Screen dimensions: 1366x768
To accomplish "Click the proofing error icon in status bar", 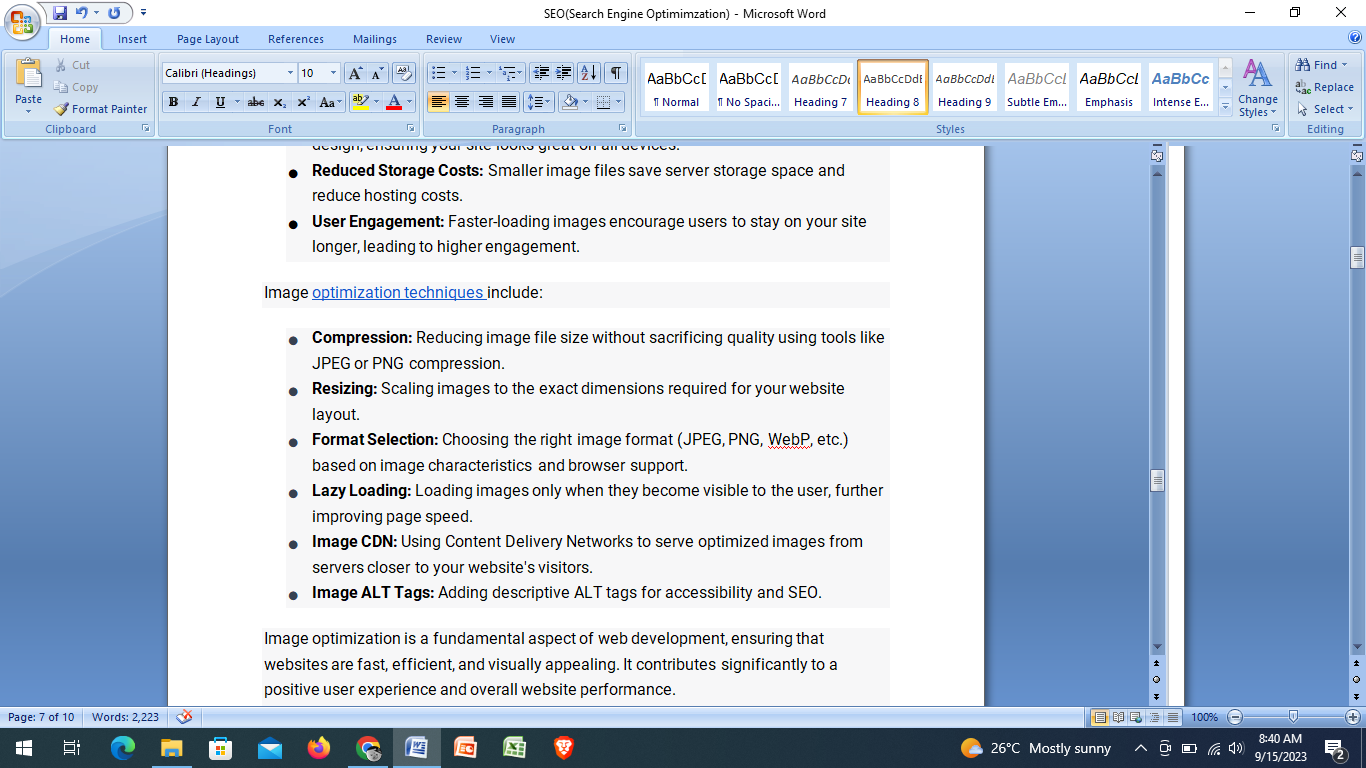I will click(x=182, y=716).
